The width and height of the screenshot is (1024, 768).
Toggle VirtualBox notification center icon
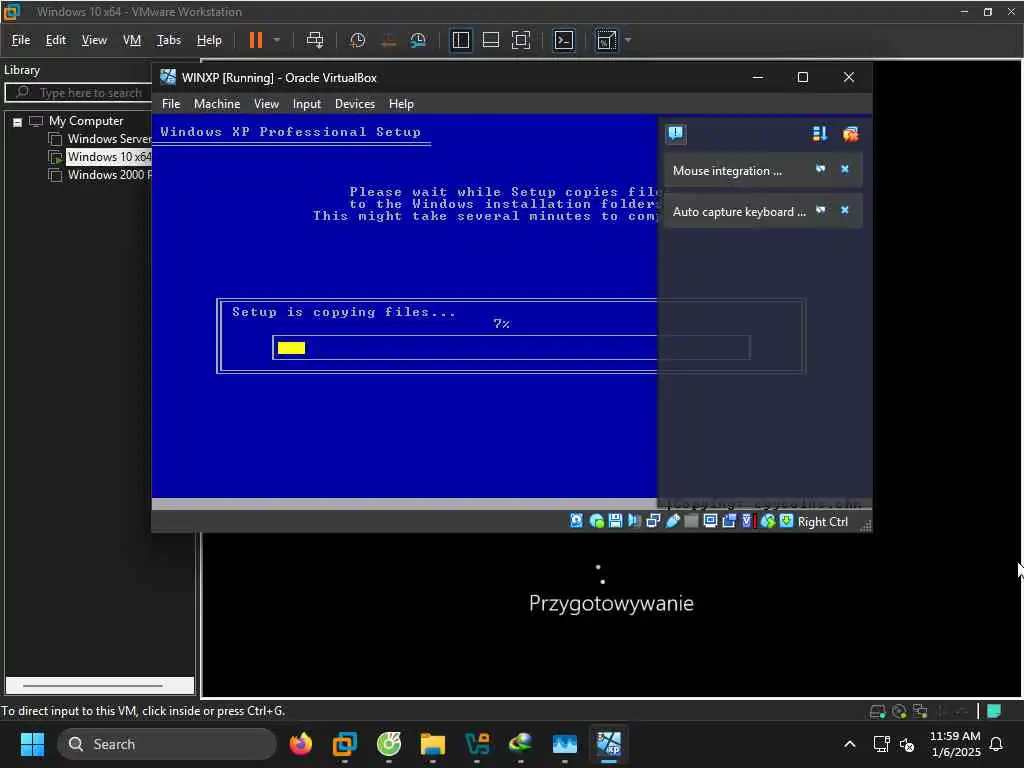tap(675, 134)
